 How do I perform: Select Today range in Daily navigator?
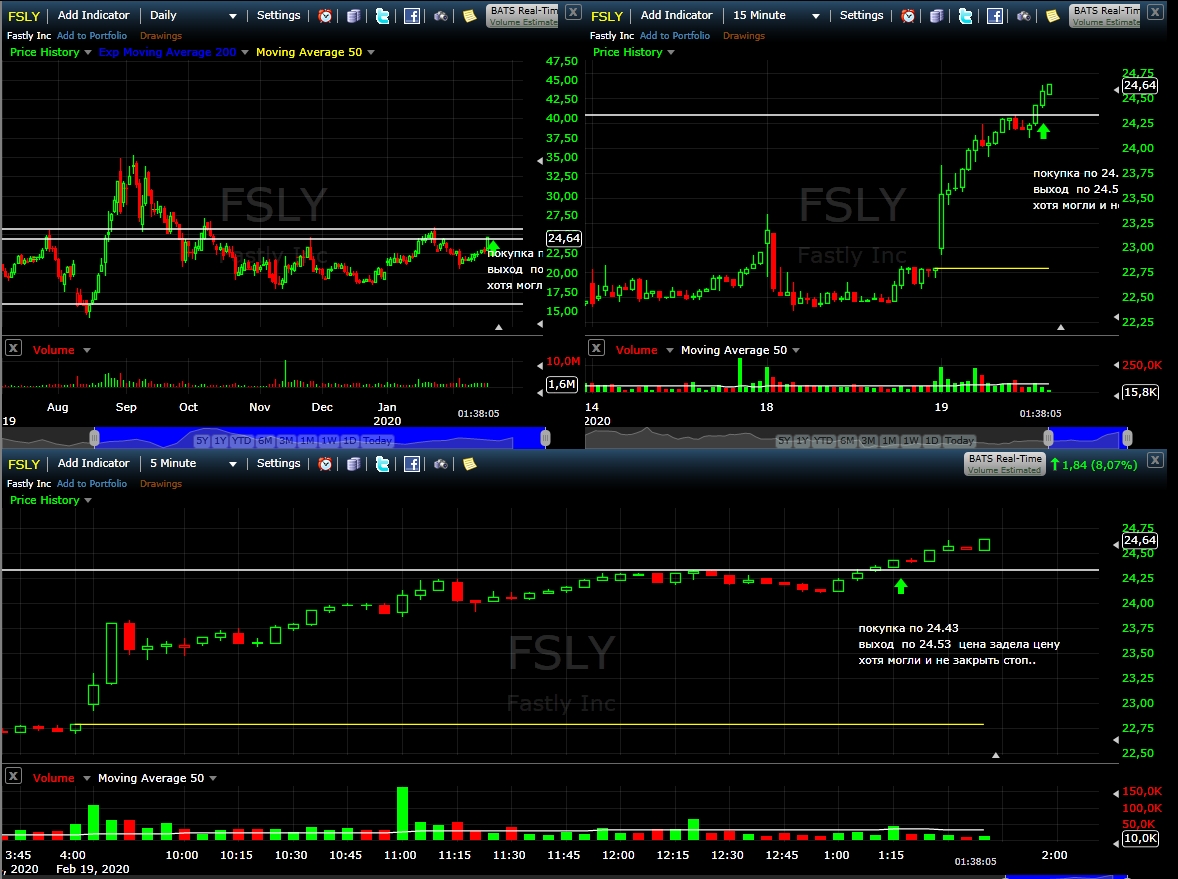click(x=377, y=441)
